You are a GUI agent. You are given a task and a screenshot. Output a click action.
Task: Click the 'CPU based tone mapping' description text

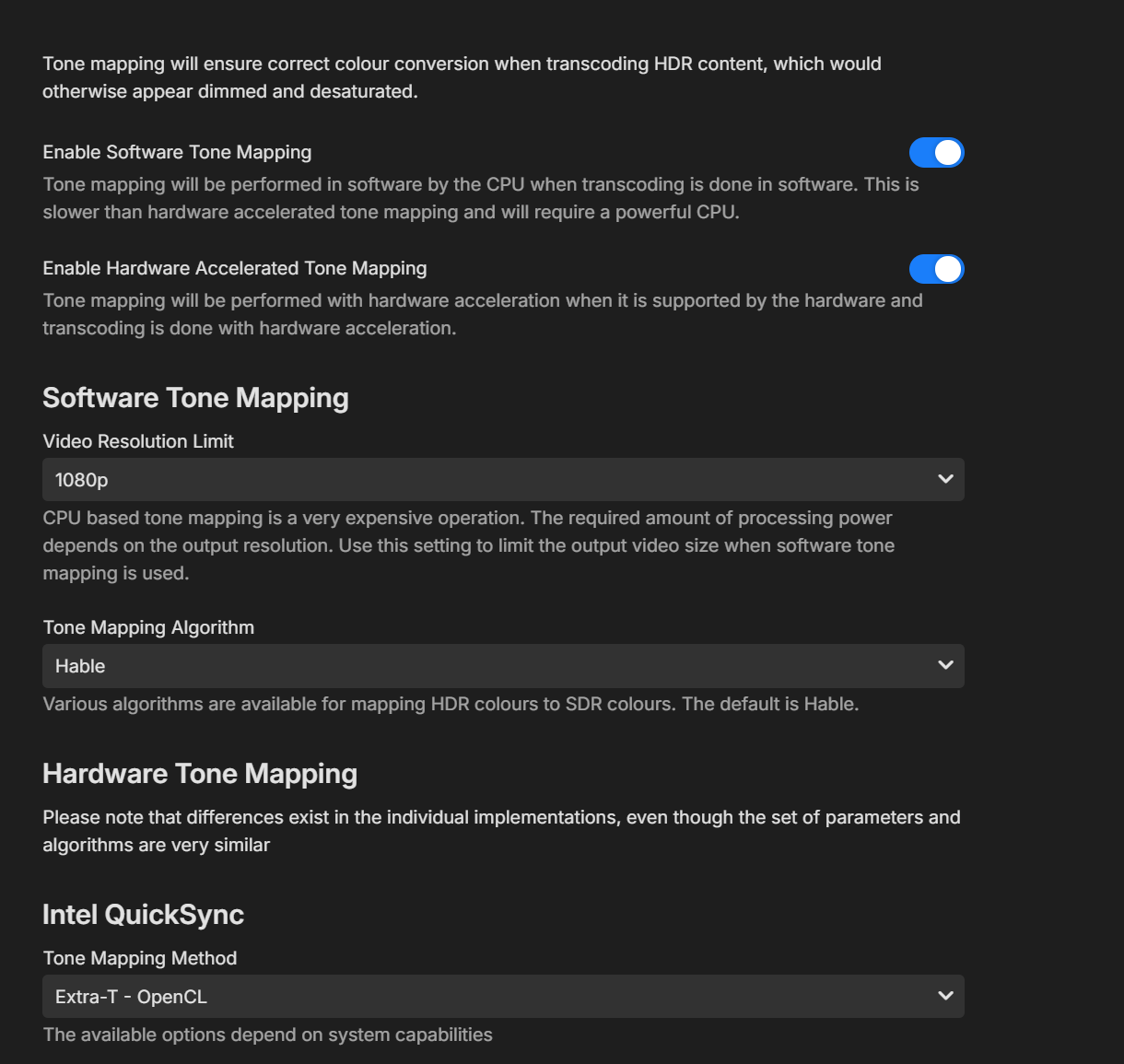click(x=468, y=545)
